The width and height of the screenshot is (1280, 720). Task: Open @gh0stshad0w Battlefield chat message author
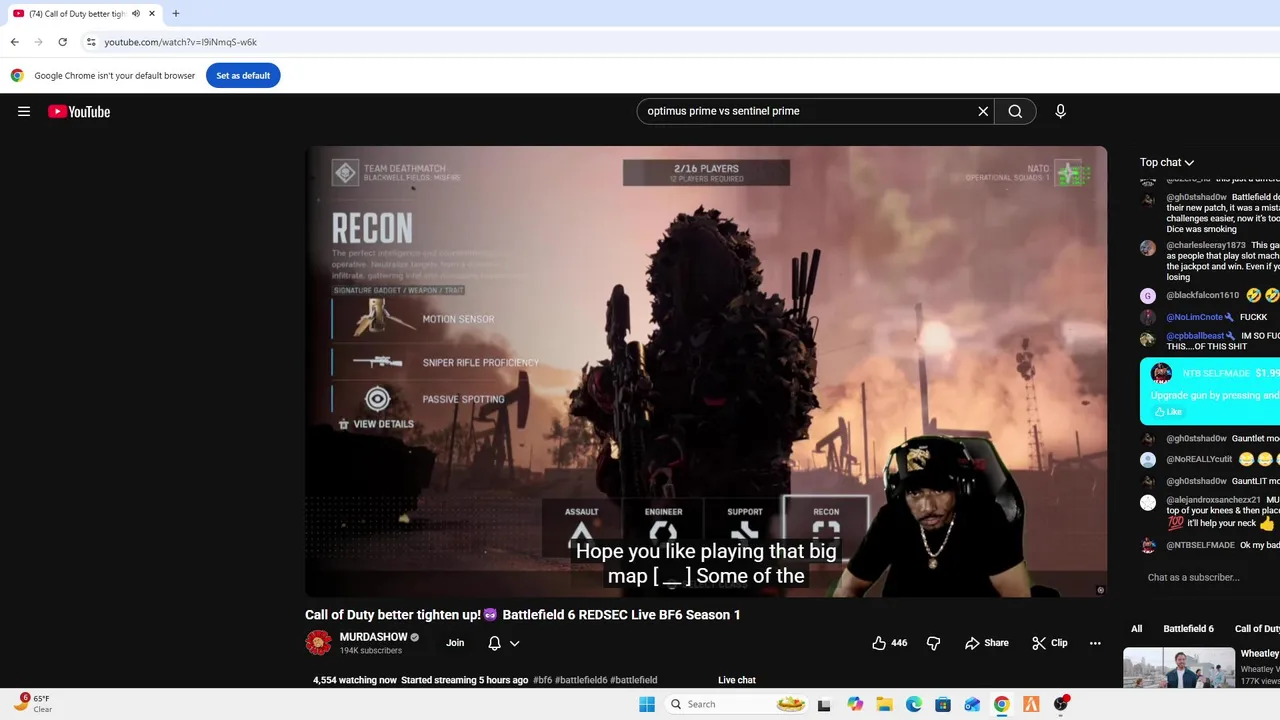pos(1196,198)
